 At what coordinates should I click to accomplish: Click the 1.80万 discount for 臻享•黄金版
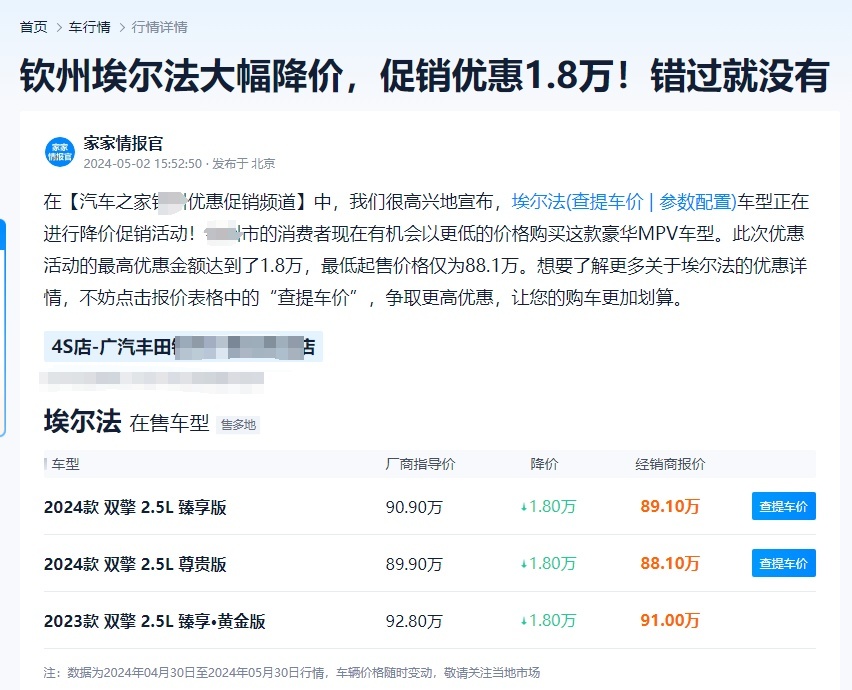(548, 620)
